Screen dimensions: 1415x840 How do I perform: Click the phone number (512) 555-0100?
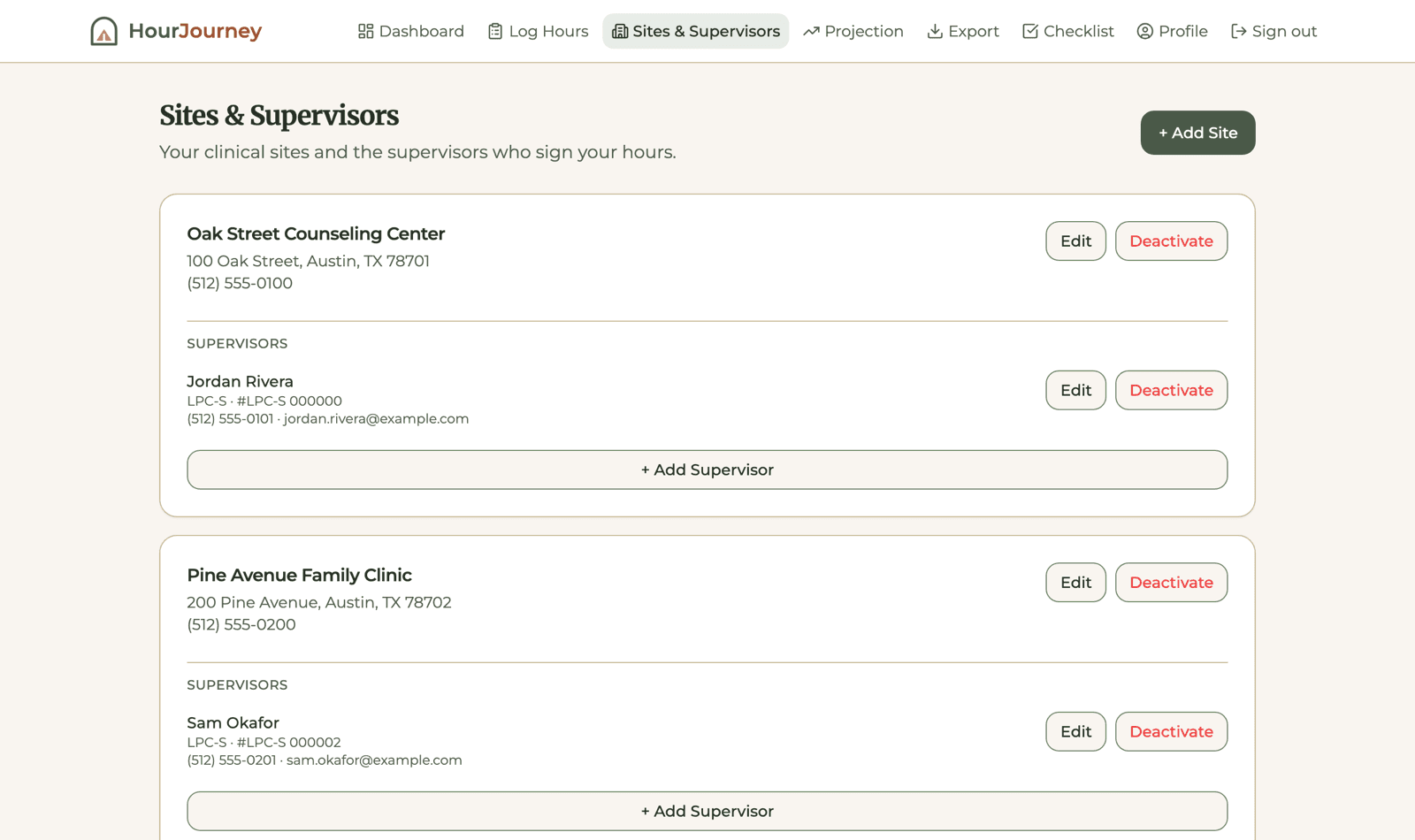pyautogui.click(x=240, y=283)
